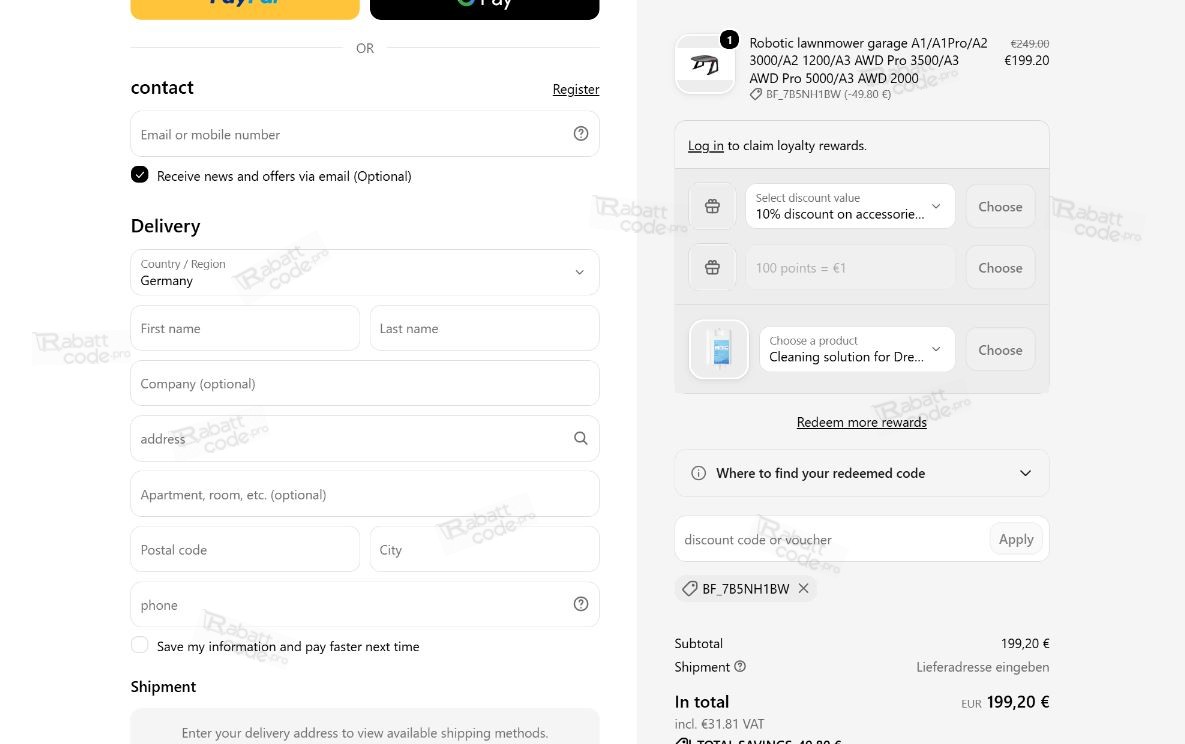Screen dimensions: 1185x744
Task: Click the Company (optional) field
Action: (365, 383)
